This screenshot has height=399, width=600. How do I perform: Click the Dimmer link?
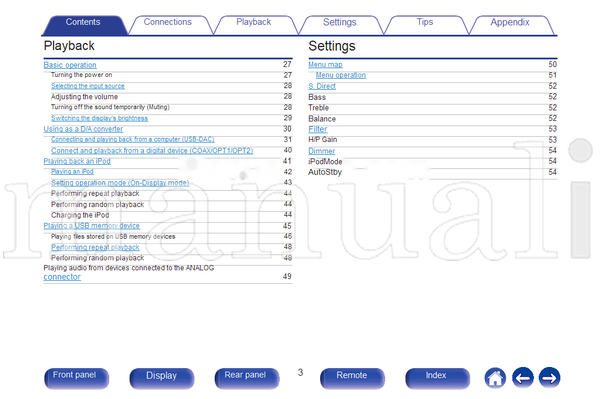[321, 151]
